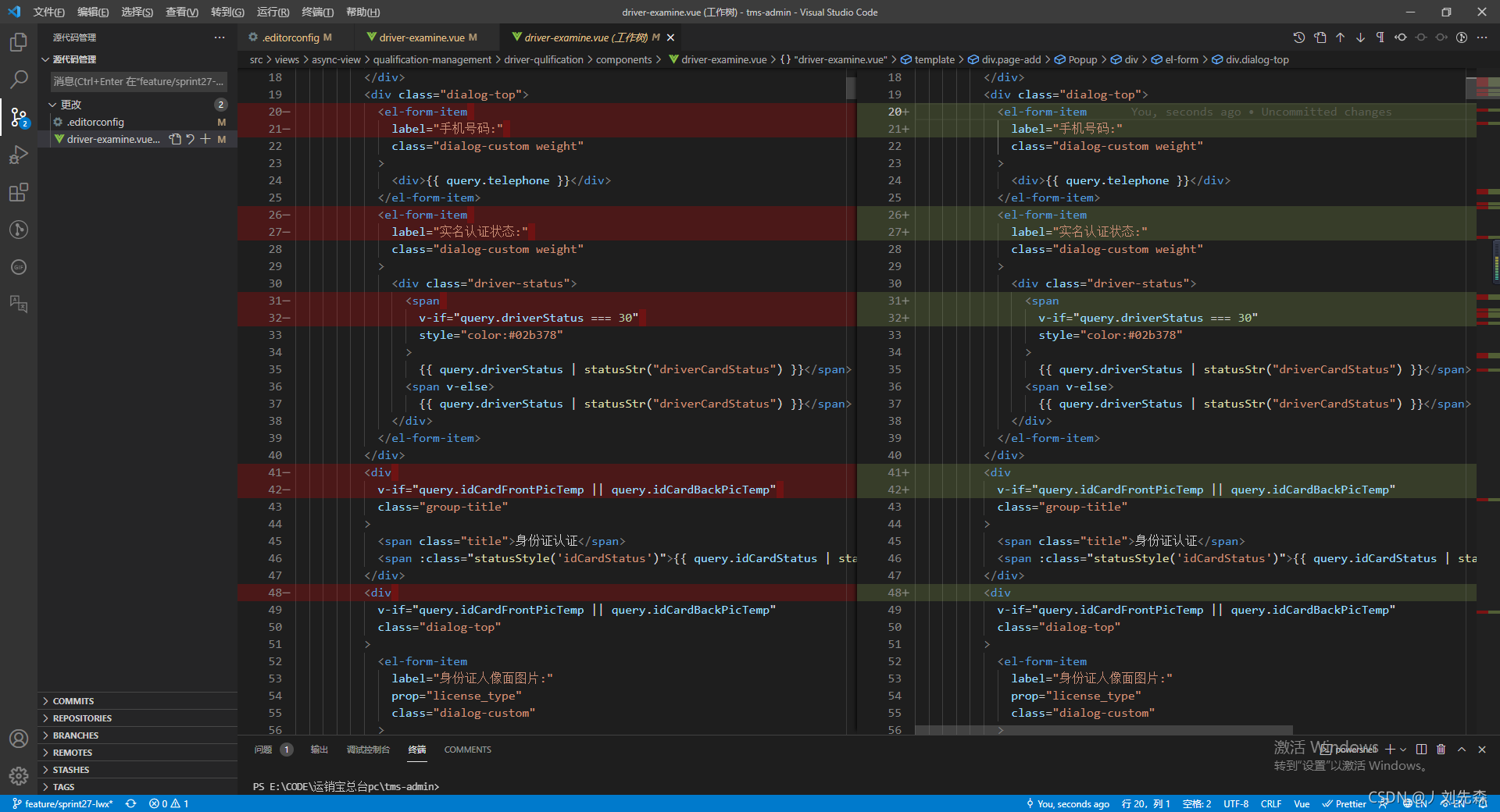Image resolution: width=1500 pixels, height=812 pixels.
Task: Click the synchronize changes status icon
Action: [x=130, y=803]
